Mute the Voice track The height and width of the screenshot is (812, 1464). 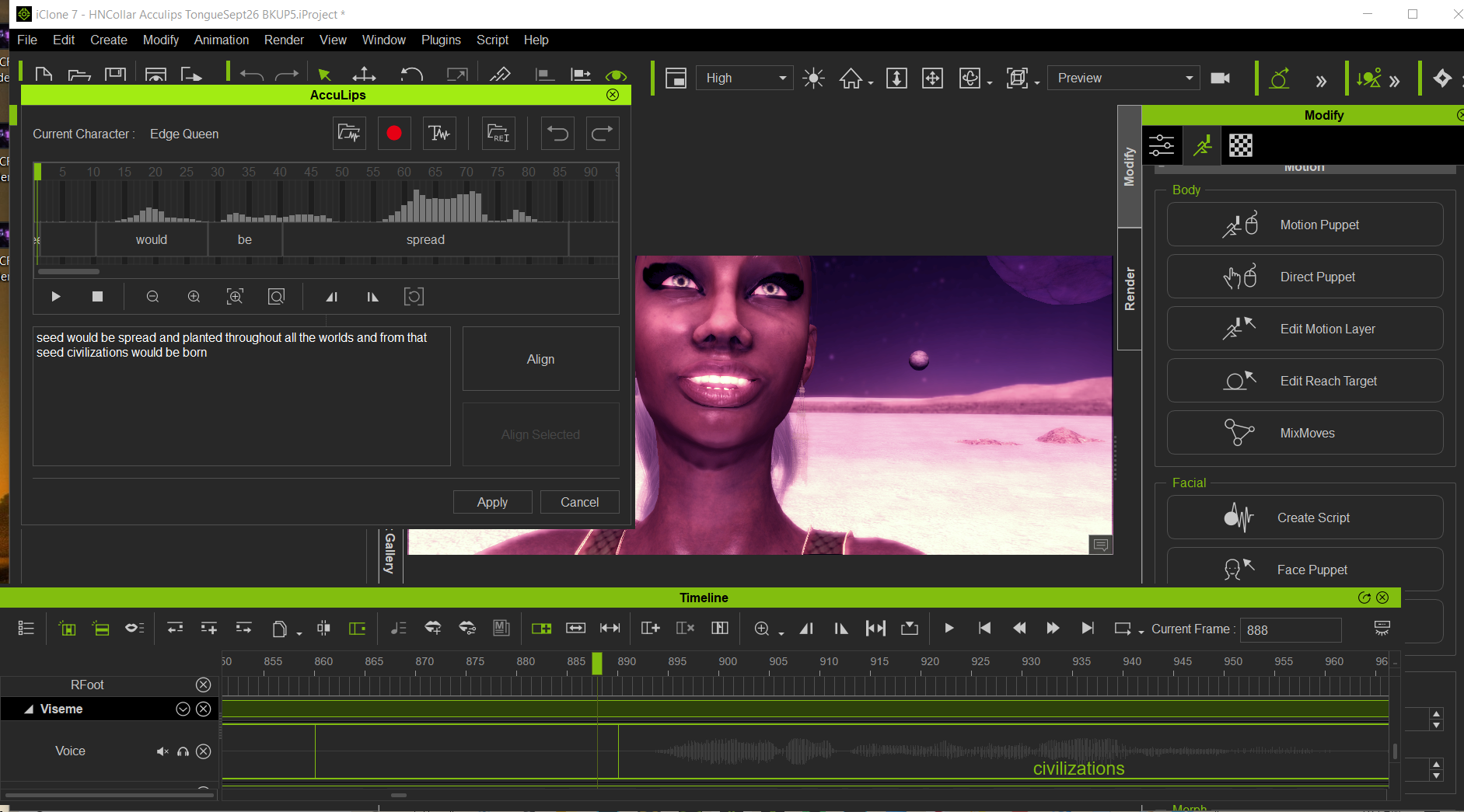click(x=162, y=751)
